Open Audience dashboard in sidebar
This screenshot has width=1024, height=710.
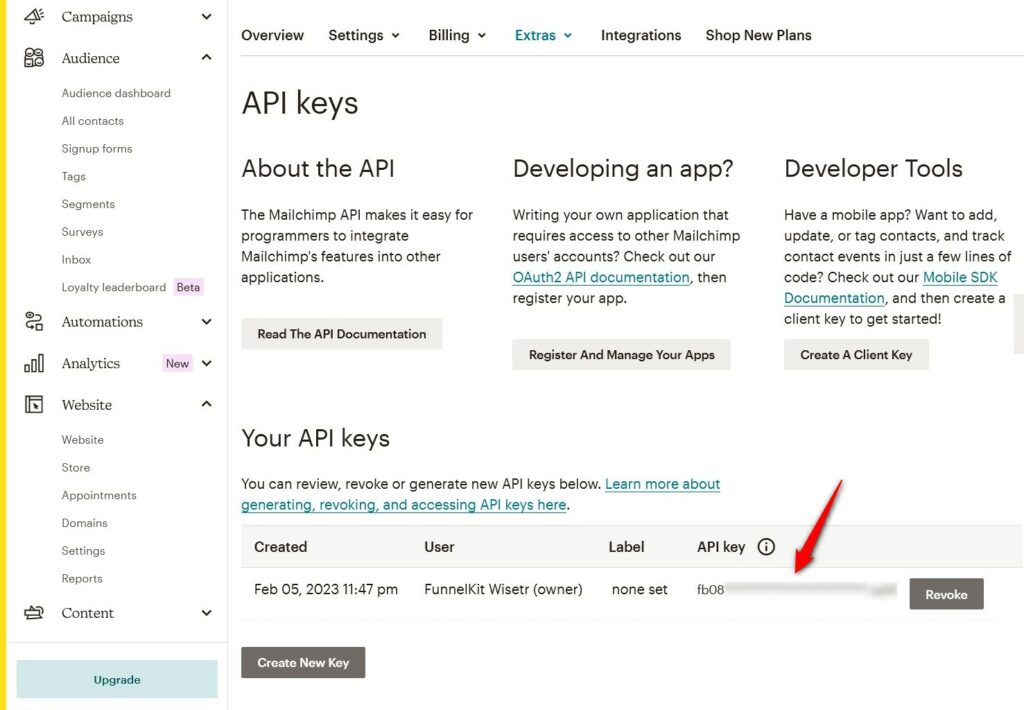[x=116, y=93]
